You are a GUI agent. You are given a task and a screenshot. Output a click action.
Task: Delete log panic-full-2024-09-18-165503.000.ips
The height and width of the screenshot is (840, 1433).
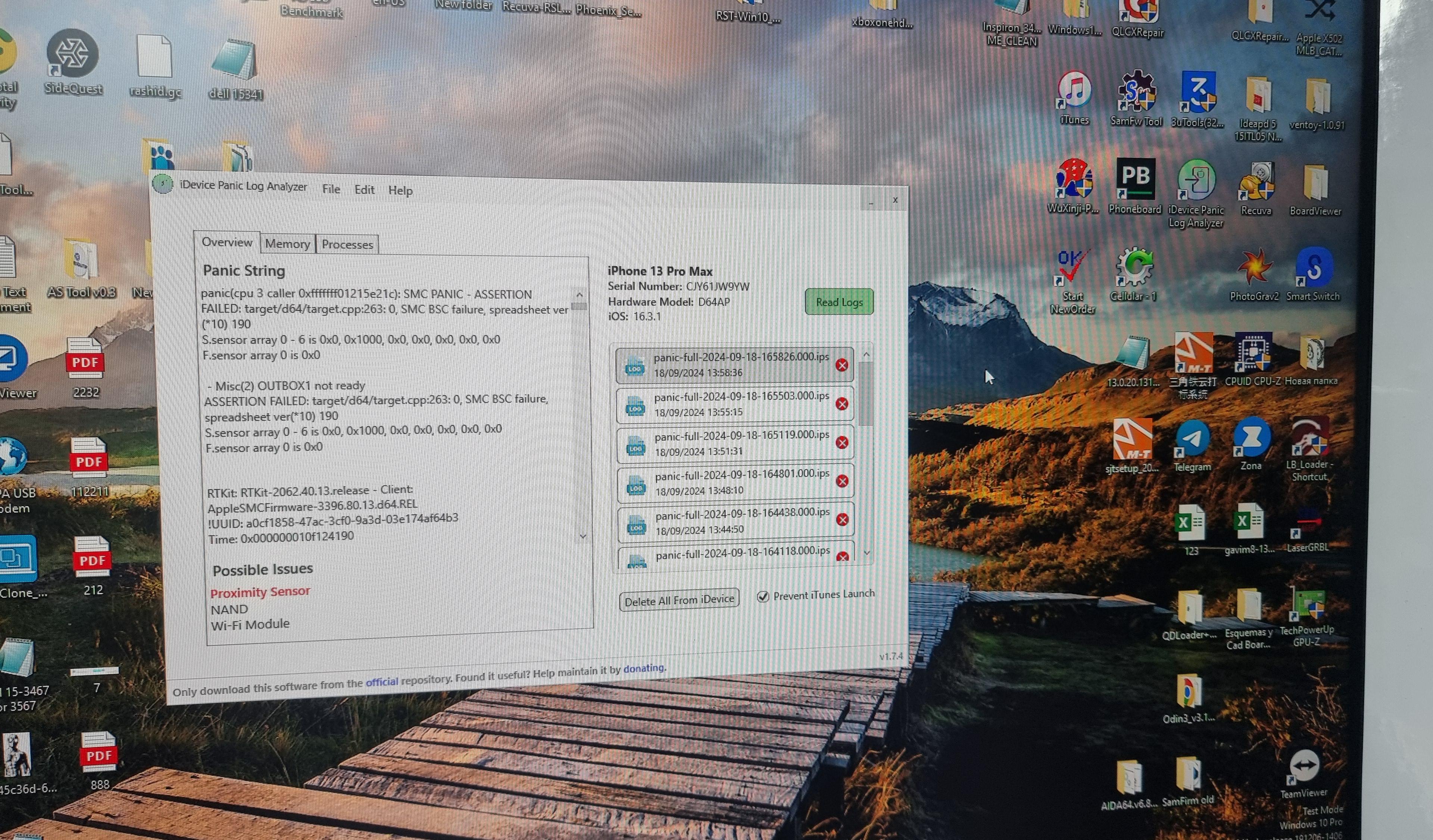tap(842, 404)
